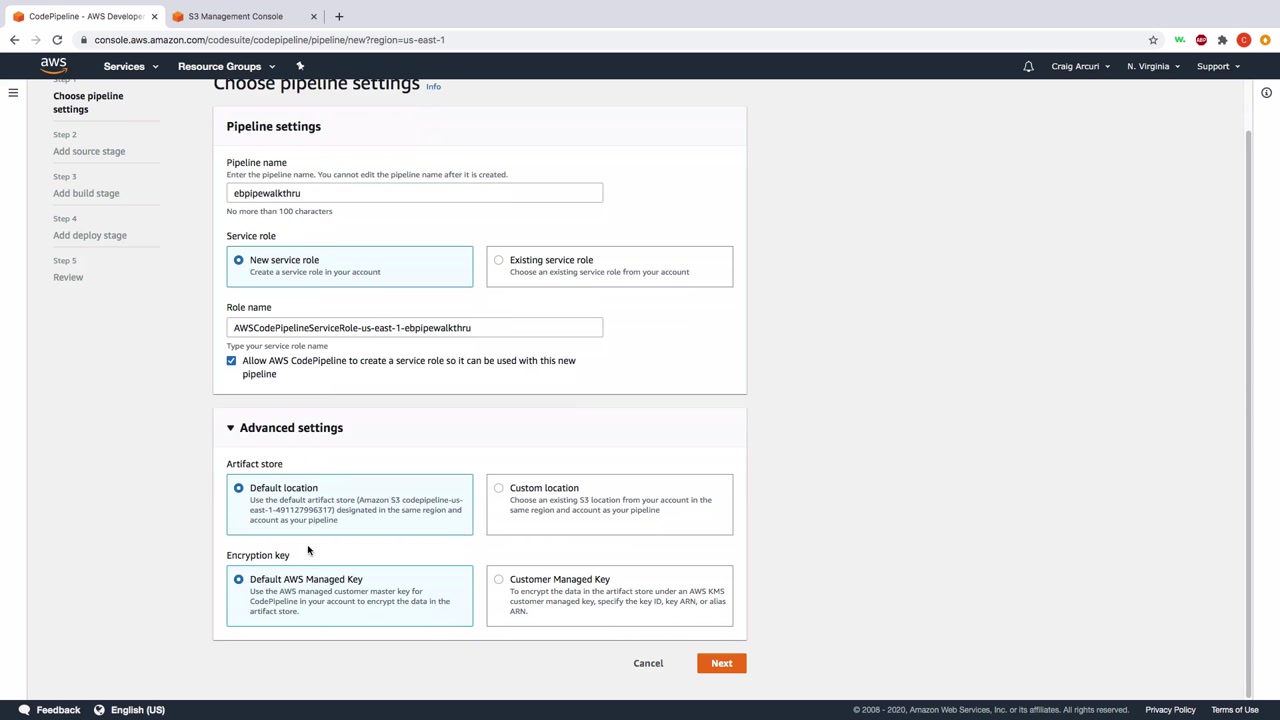Click the browser forward arrow

36,40
